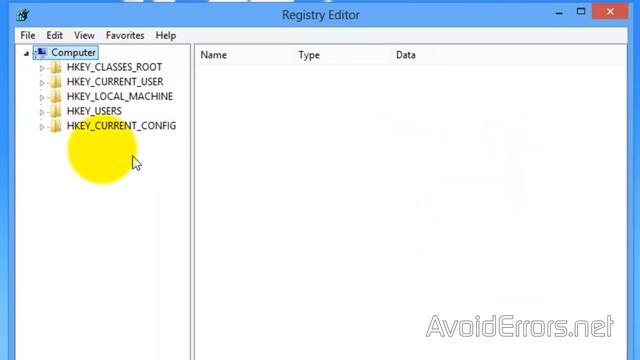Click the Registry Editor title bar icon
The height and width of the screenshot is (360, 640).
click(x=23, y=15)
